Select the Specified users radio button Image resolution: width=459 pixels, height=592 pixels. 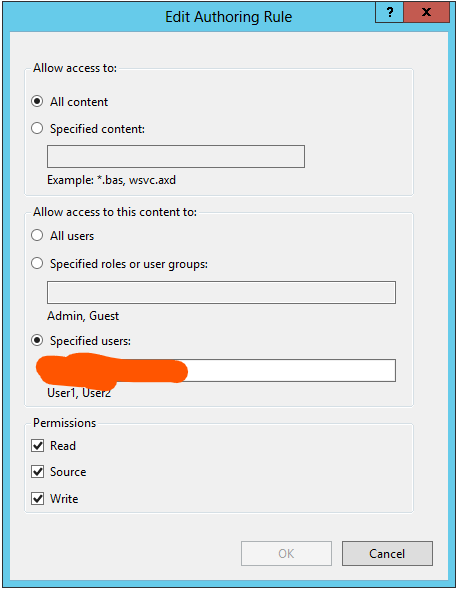(37, 340)
